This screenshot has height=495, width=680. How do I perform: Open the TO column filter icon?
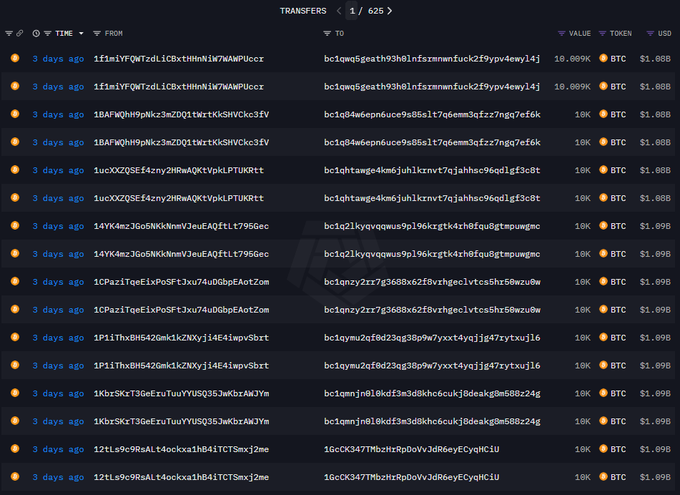327,33
